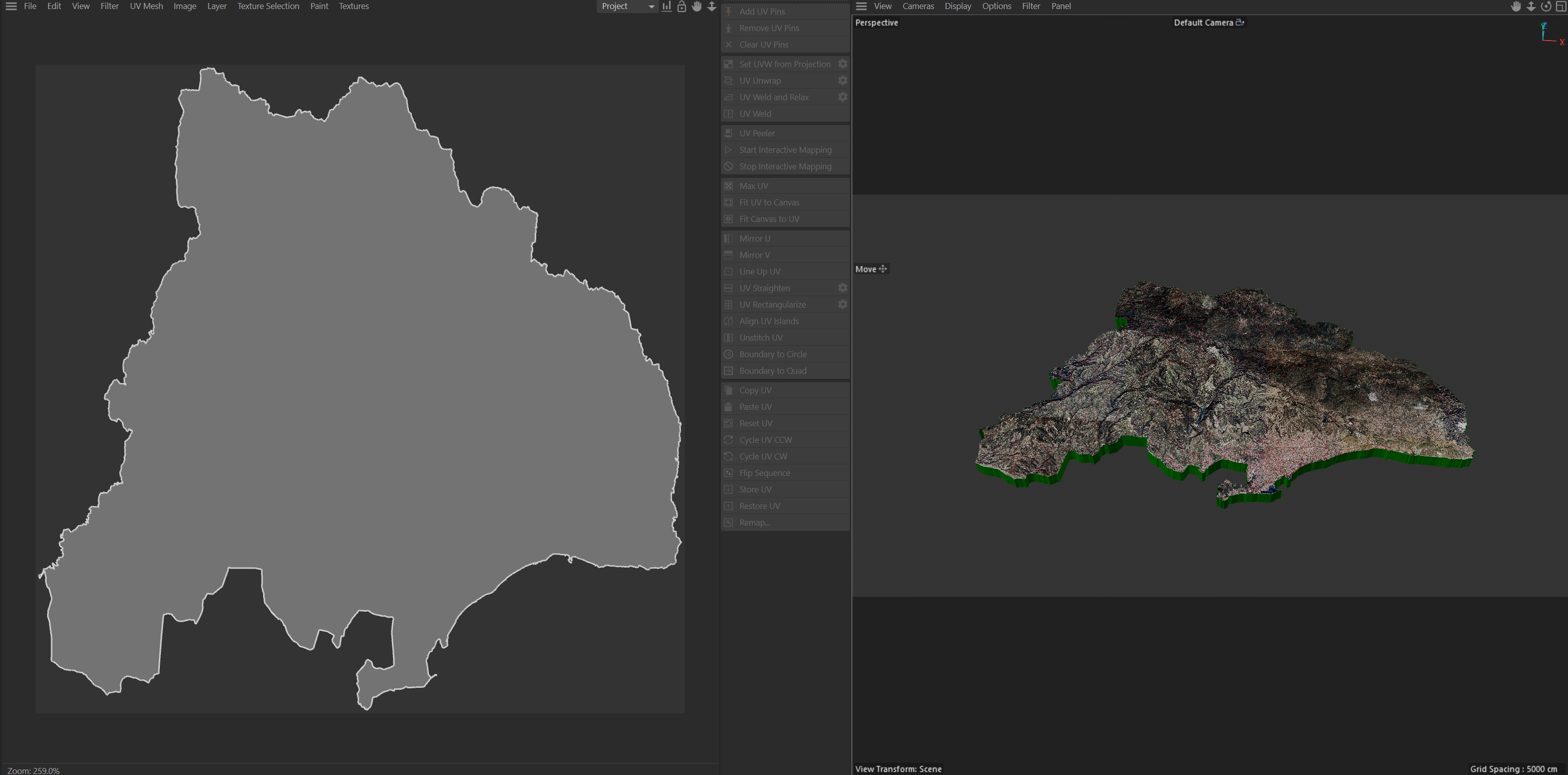This screenshot has width=1568, height=775.
Task: Toggle the texture view lock icon
Action: 682,6
